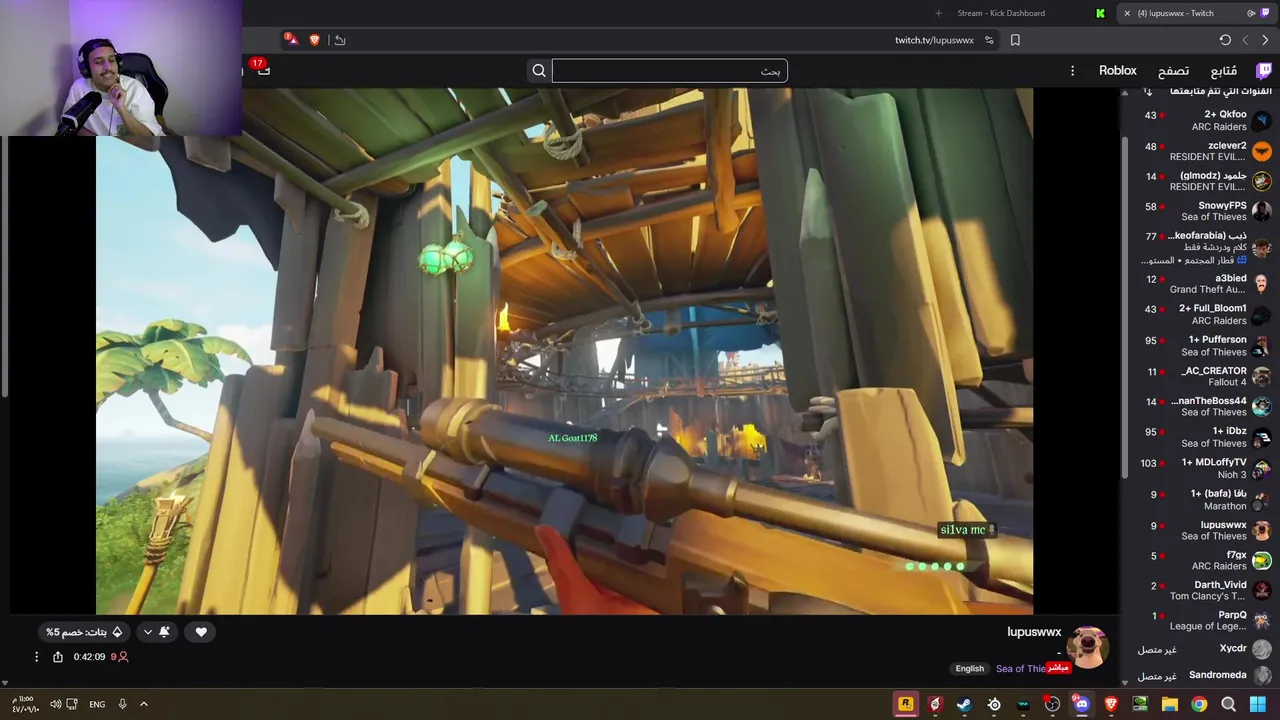This screenshot has width=1280, height=720.
Task: Open Brave Shields lion icon
Action: pyautogui.click(x=315, y=40)
